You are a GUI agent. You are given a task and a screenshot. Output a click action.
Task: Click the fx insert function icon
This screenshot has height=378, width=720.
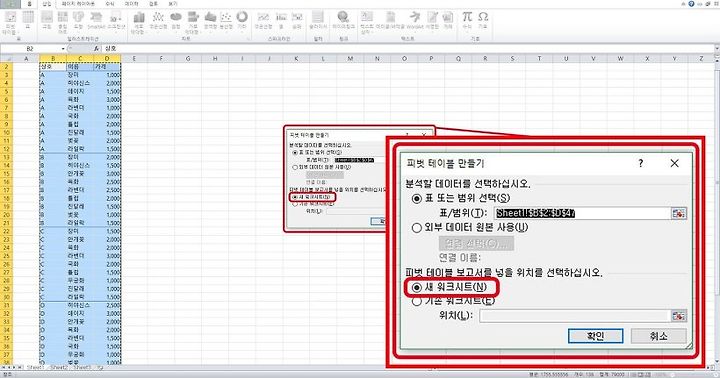(96, 48)
